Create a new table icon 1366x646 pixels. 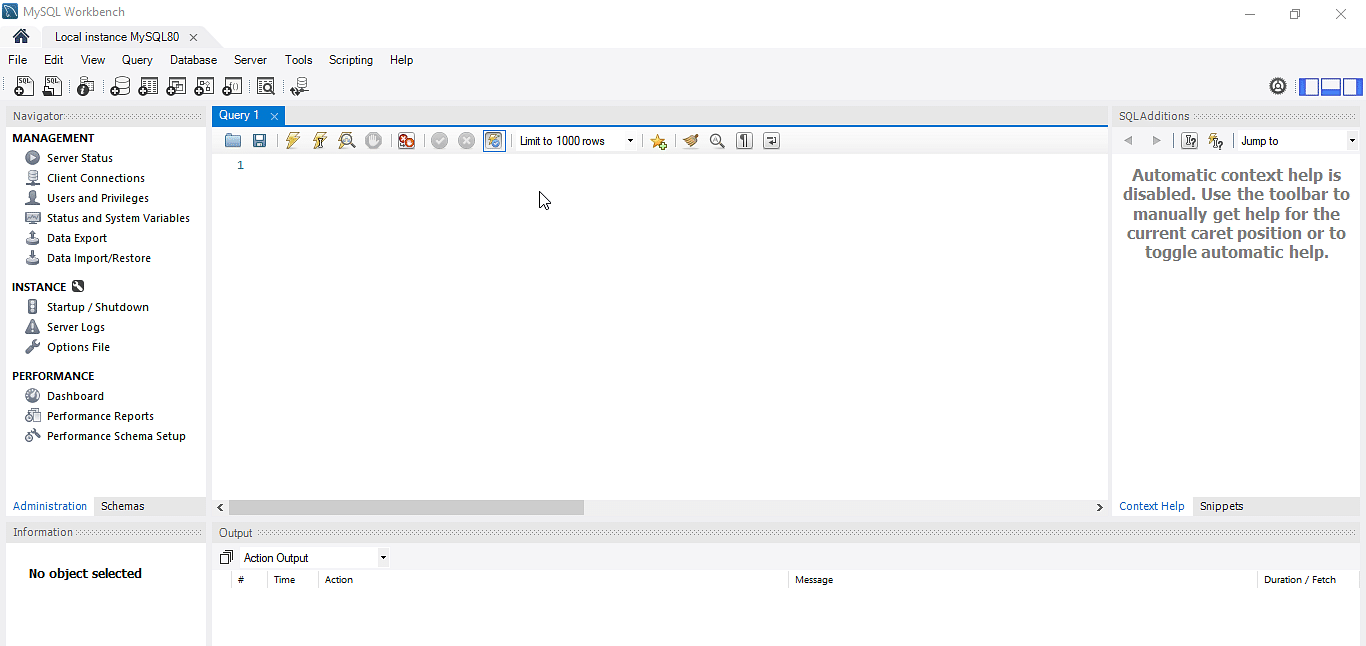coord(148,87)
